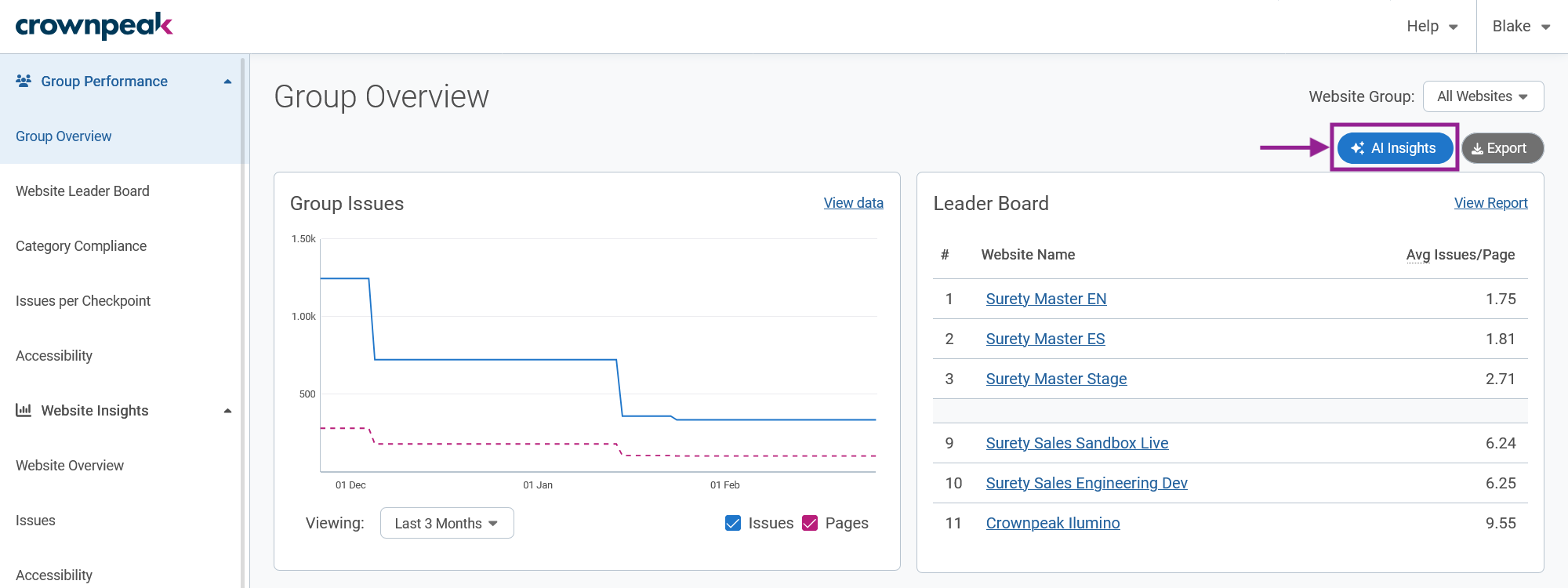
Task: Click the sidebar vertical scrollbar
Action: pos(243,321)
